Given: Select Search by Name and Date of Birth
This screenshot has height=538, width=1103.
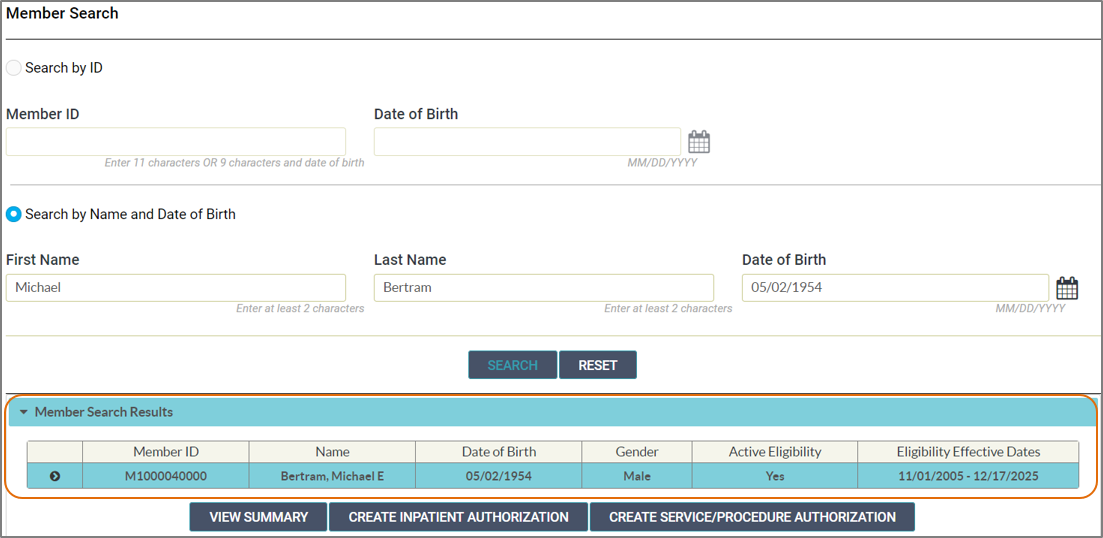Looking at the screenshot, I should click(14, 214).
